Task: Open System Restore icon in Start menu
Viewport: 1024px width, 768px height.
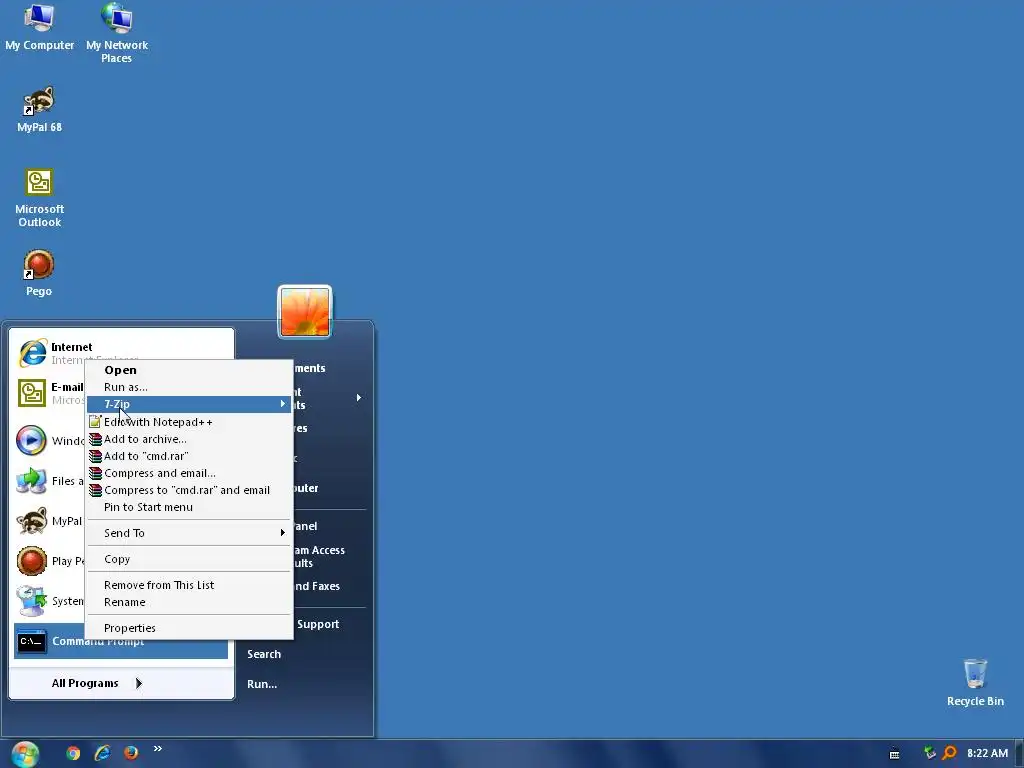Action: tap(31, 601)
